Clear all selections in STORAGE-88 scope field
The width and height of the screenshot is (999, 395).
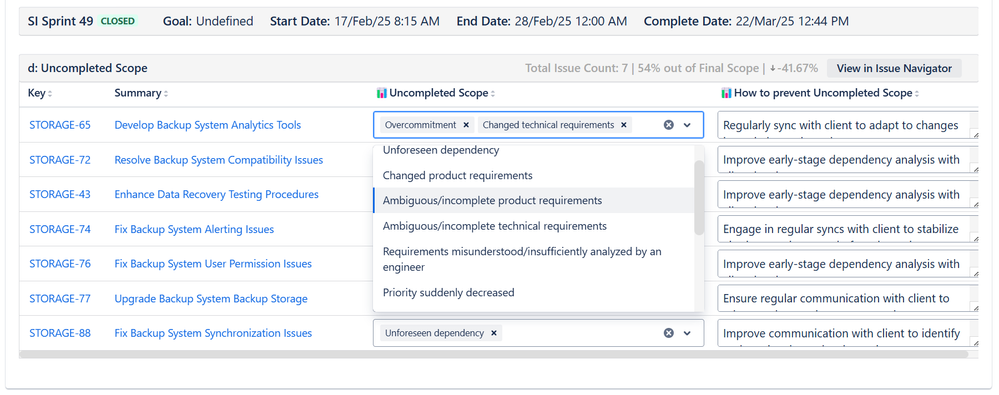pyautogui.click(x=668, y=333)
